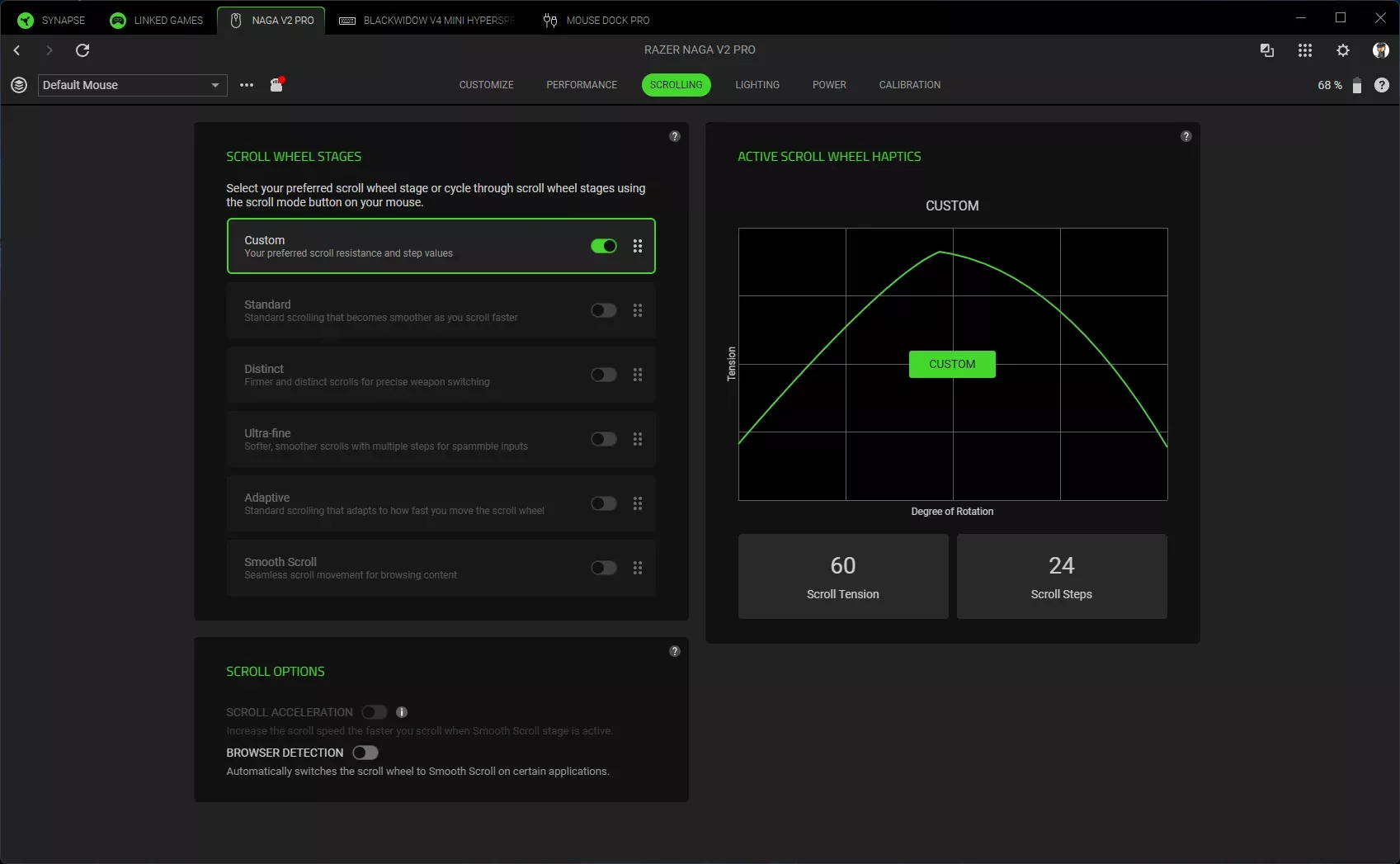Click the drag handle on Adaptive stage
This screenshot has height=864, width=1400.
(x=638, y=503)
